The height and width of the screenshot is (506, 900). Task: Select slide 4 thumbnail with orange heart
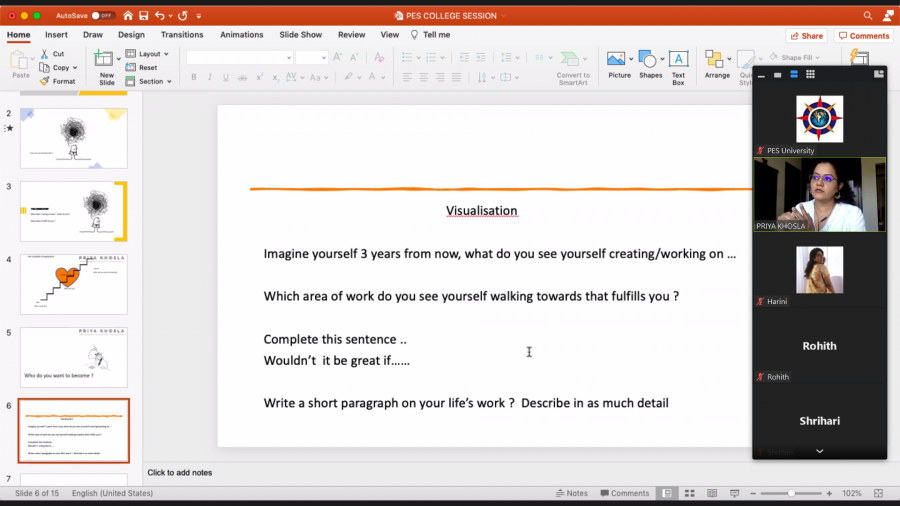[73, 284]
